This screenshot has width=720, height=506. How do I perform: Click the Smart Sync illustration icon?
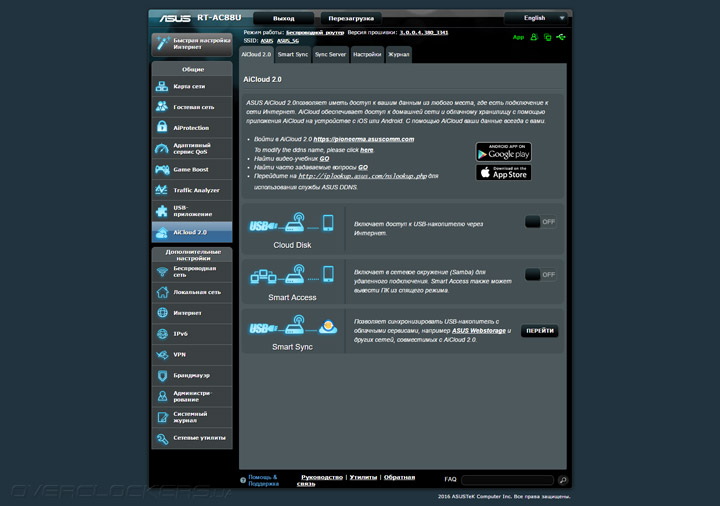293,326
